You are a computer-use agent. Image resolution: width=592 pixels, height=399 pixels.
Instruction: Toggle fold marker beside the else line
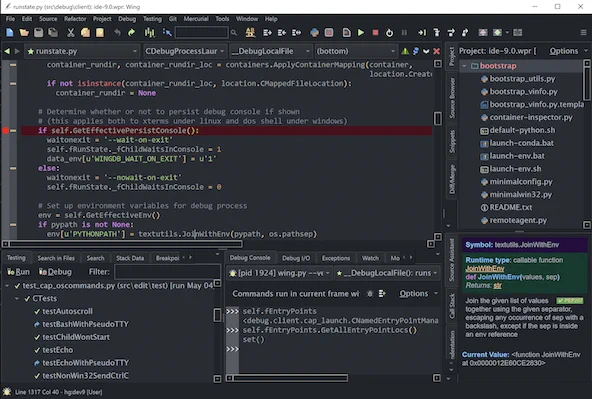click(x=13, y=168)
